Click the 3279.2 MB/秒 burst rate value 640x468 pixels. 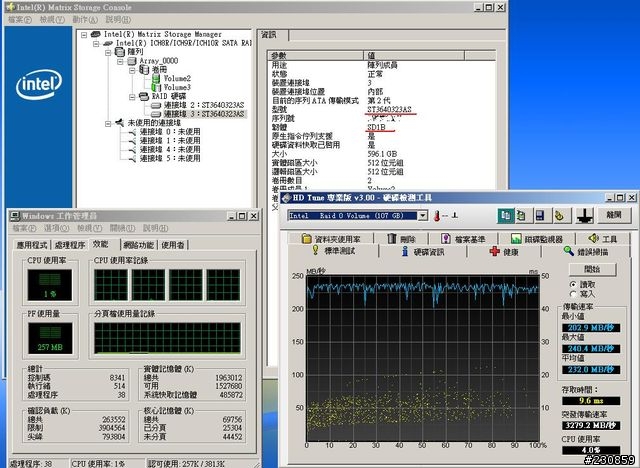point(591,425)
